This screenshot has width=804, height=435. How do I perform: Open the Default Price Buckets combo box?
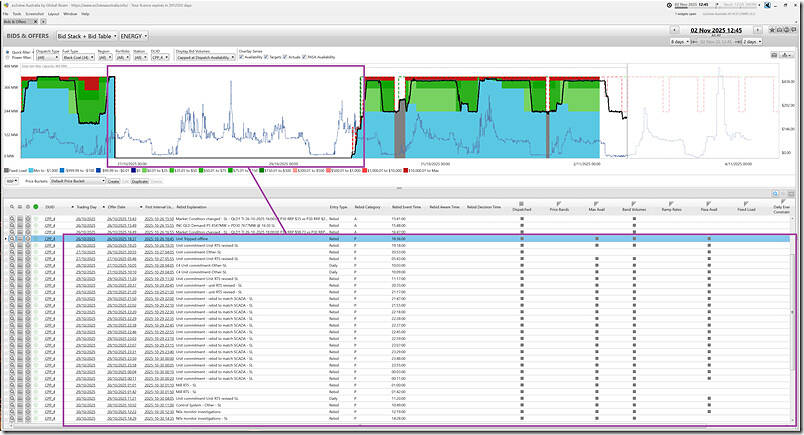(x=77, y=181)
